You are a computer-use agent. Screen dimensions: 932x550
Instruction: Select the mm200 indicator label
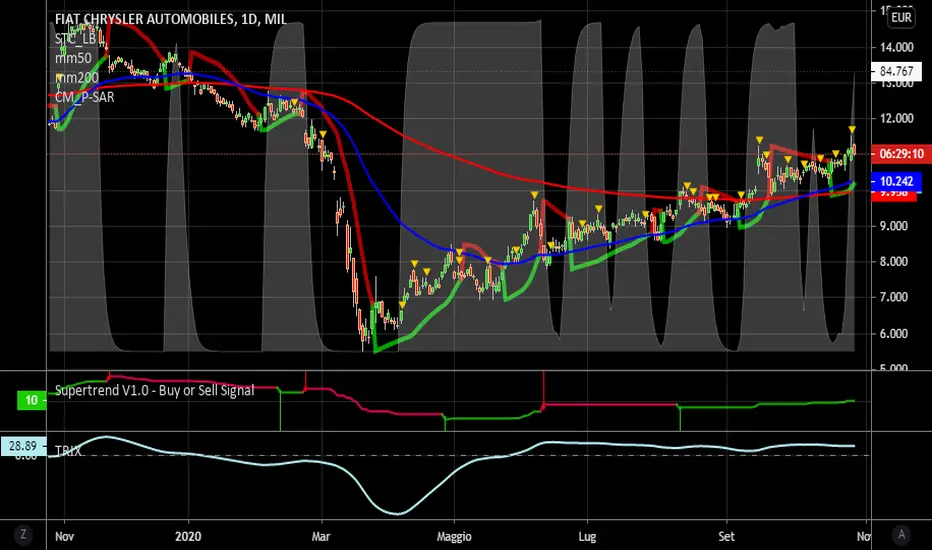coord(77,77)
